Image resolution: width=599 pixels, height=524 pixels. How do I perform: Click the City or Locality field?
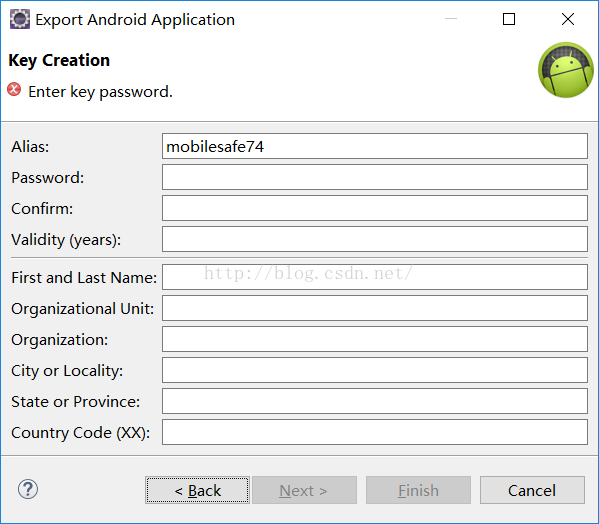point(375,370)
